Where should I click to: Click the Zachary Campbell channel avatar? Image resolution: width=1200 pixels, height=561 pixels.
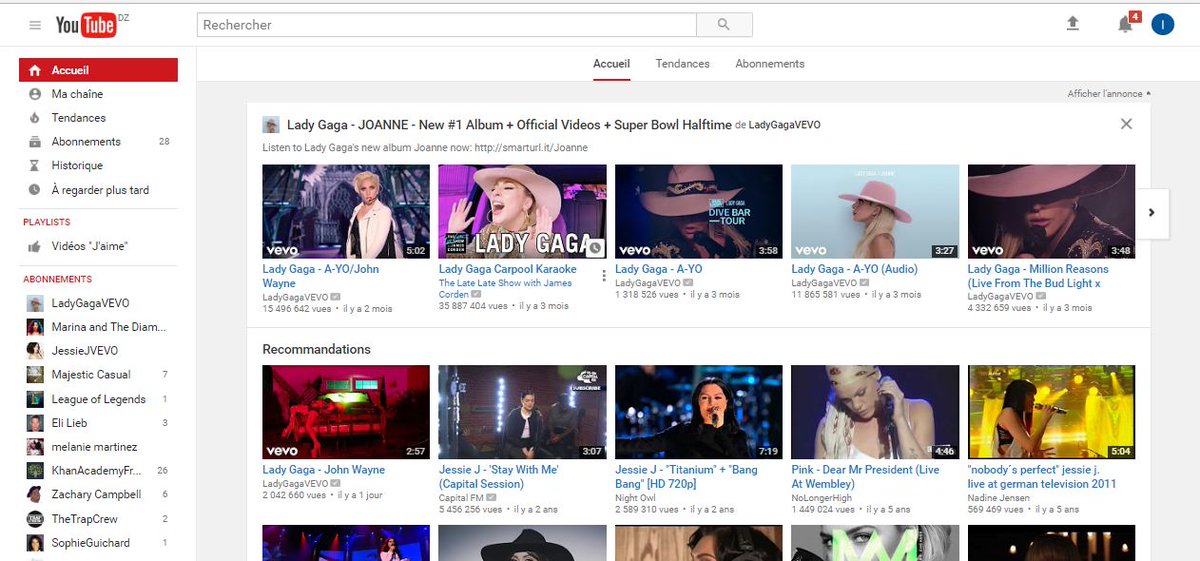[35, 495]
